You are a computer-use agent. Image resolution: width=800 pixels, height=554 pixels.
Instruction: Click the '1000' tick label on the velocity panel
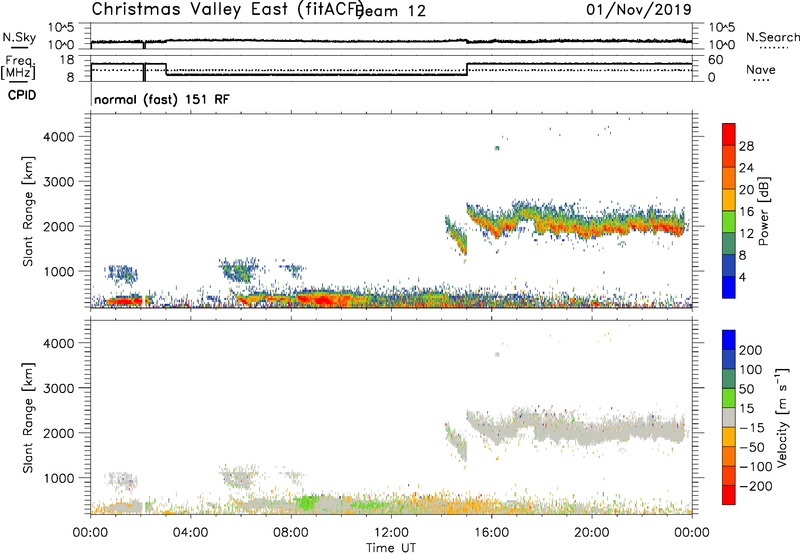coord(59,478)
